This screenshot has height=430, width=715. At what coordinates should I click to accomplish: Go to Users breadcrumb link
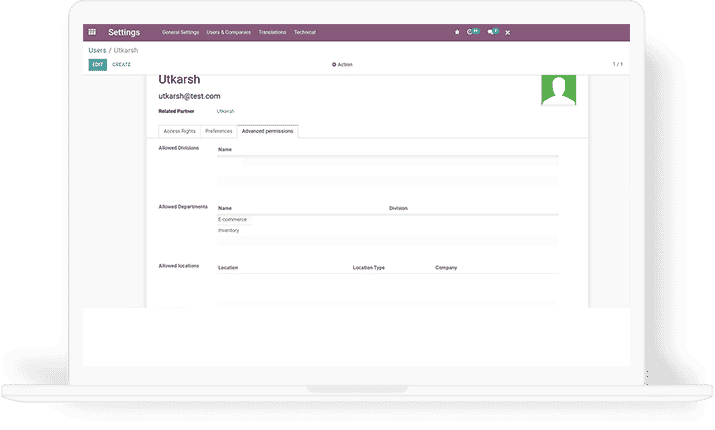click(97, 50)
